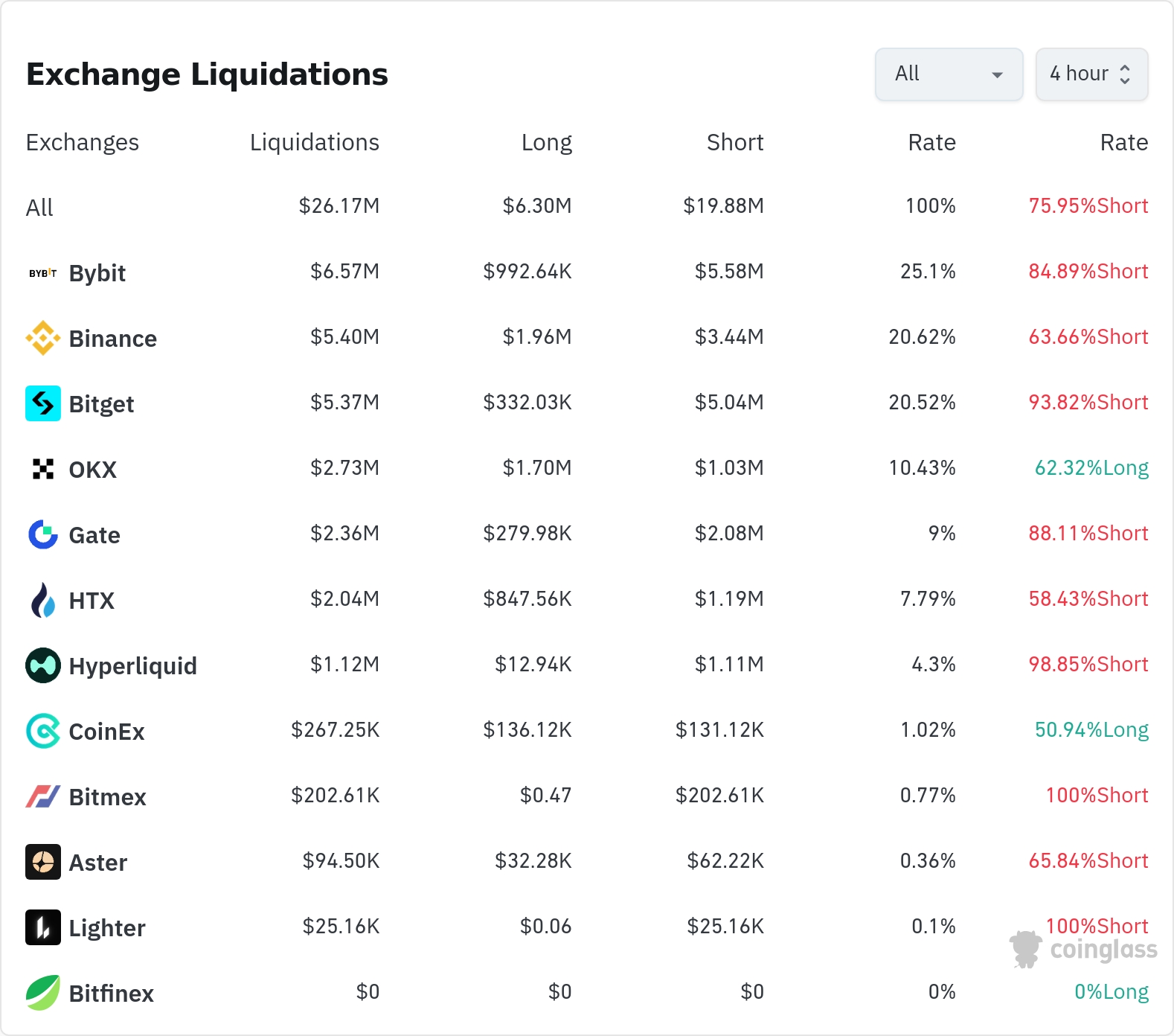Click the HTX flame logo icon
The height and width of the screenshot is (1036, 1174).
click(43, 600)
